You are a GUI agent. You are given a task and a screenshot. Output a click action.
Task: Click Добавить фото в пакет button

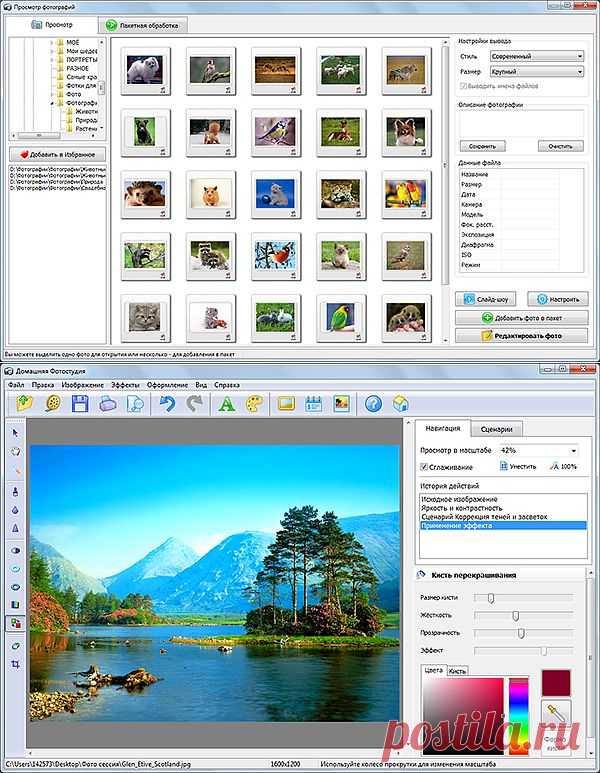[x=521, y=317]
